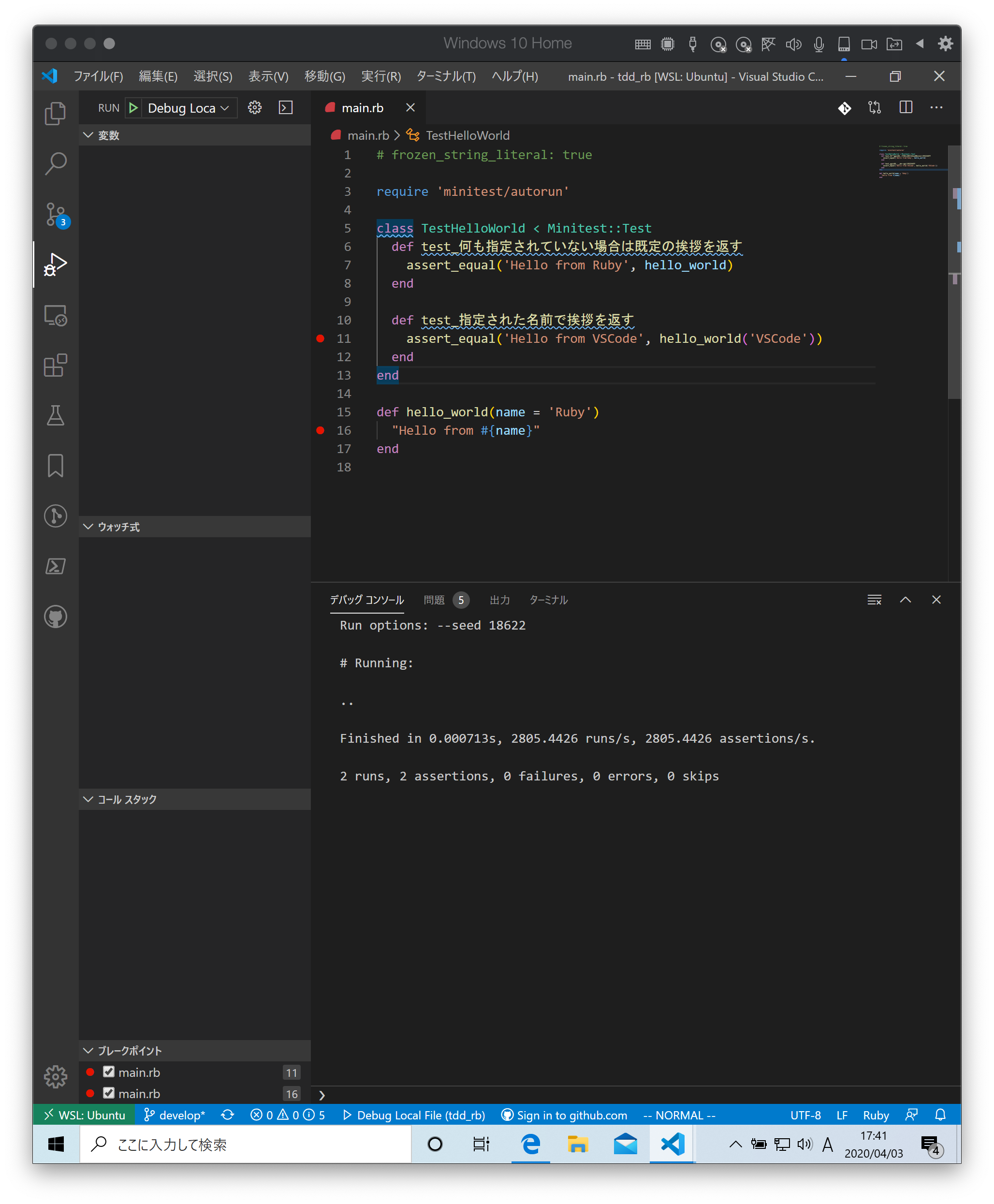Uncheck the main.rb line 16 breakpoint
Image resolution: width=994 pixels, height=1204 pixels.
coord(109,1093)
